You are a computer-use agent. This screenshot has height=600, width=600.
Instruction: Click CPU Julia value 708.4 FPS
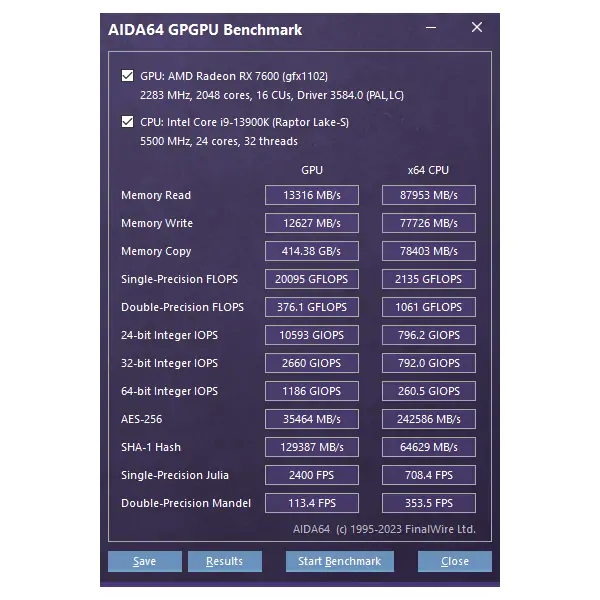click(x=429, y=475)
